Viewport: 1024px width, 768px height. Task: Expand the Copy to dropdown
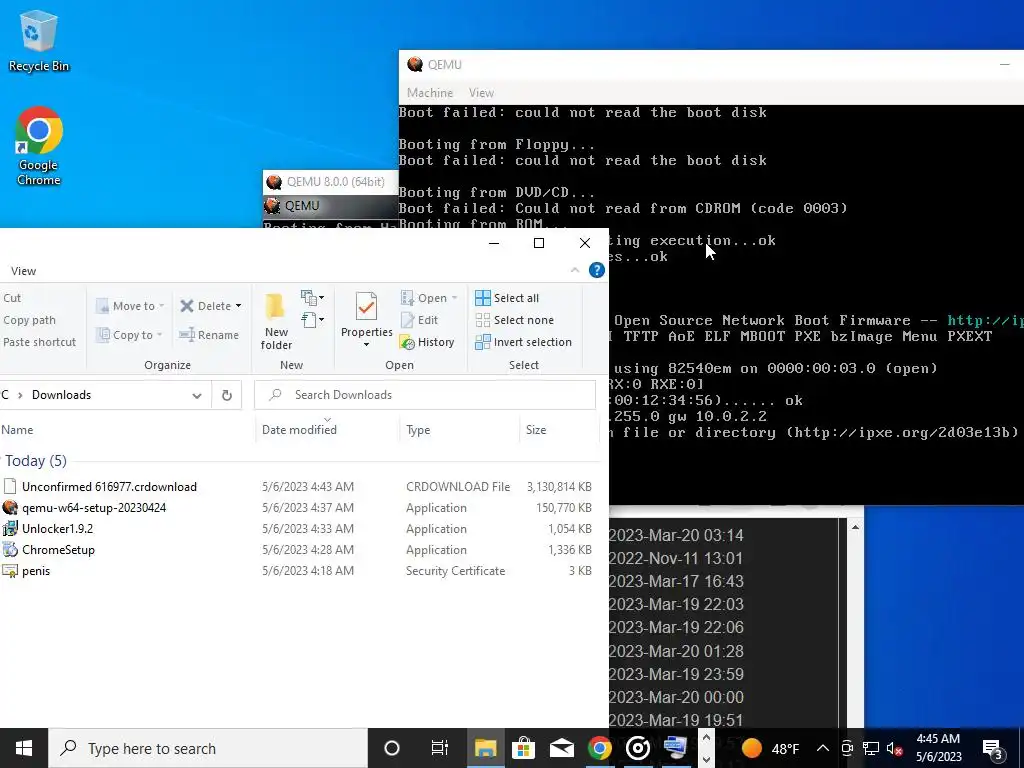(159, 335)
